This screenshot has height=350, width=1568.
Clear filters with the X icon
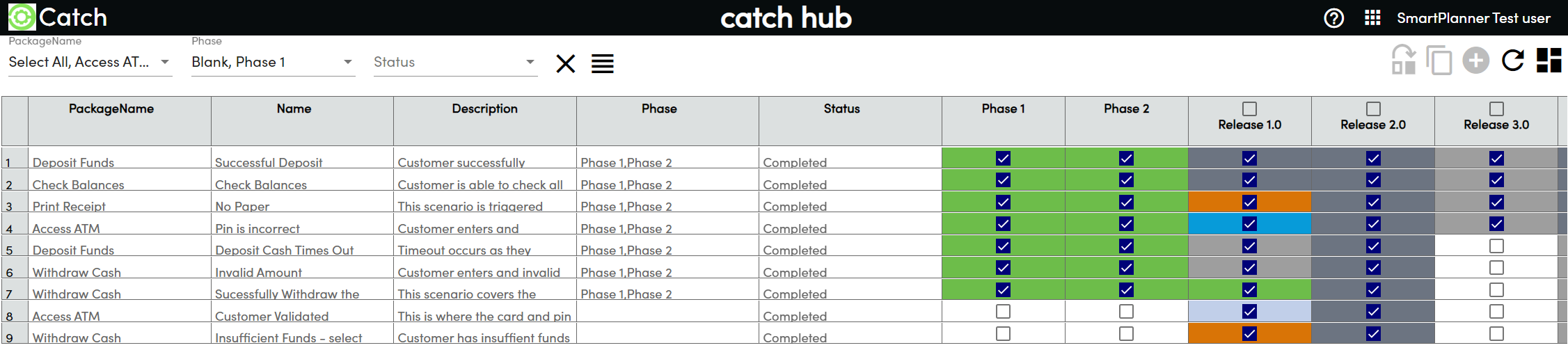pos(565,64)
